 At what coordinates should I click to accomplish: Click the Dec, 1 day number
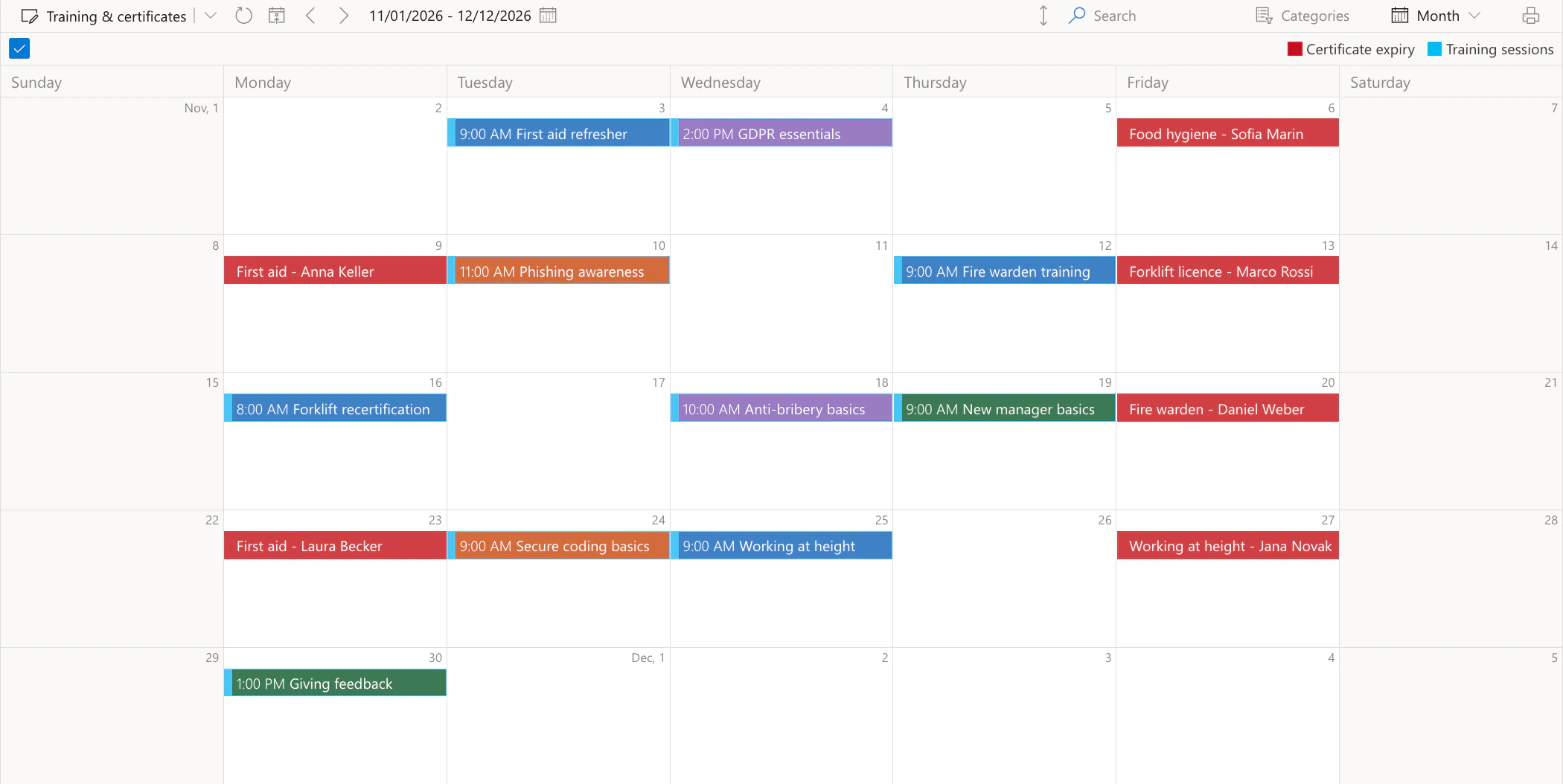click(648, 657)
